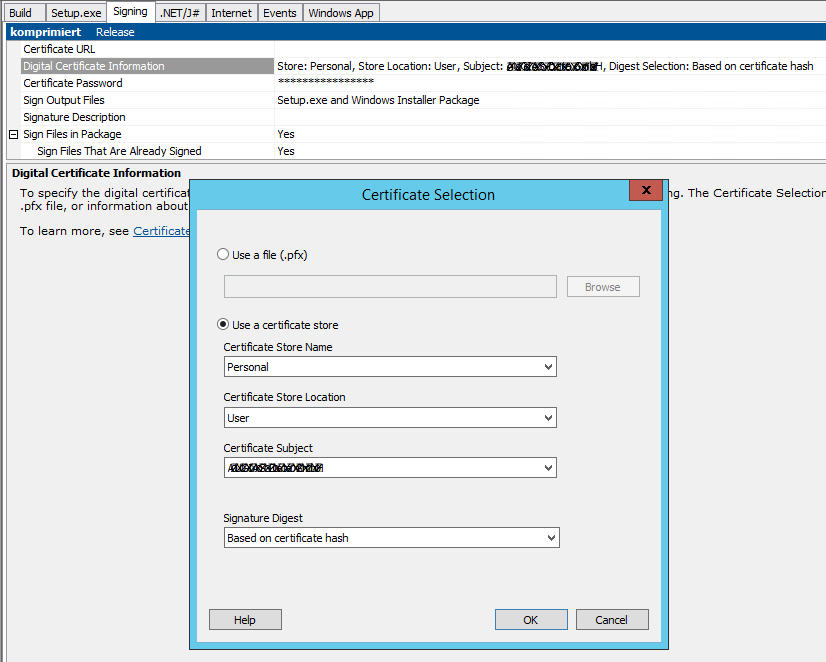
Task: Click the OK button
Action: [x=530, y=620]
